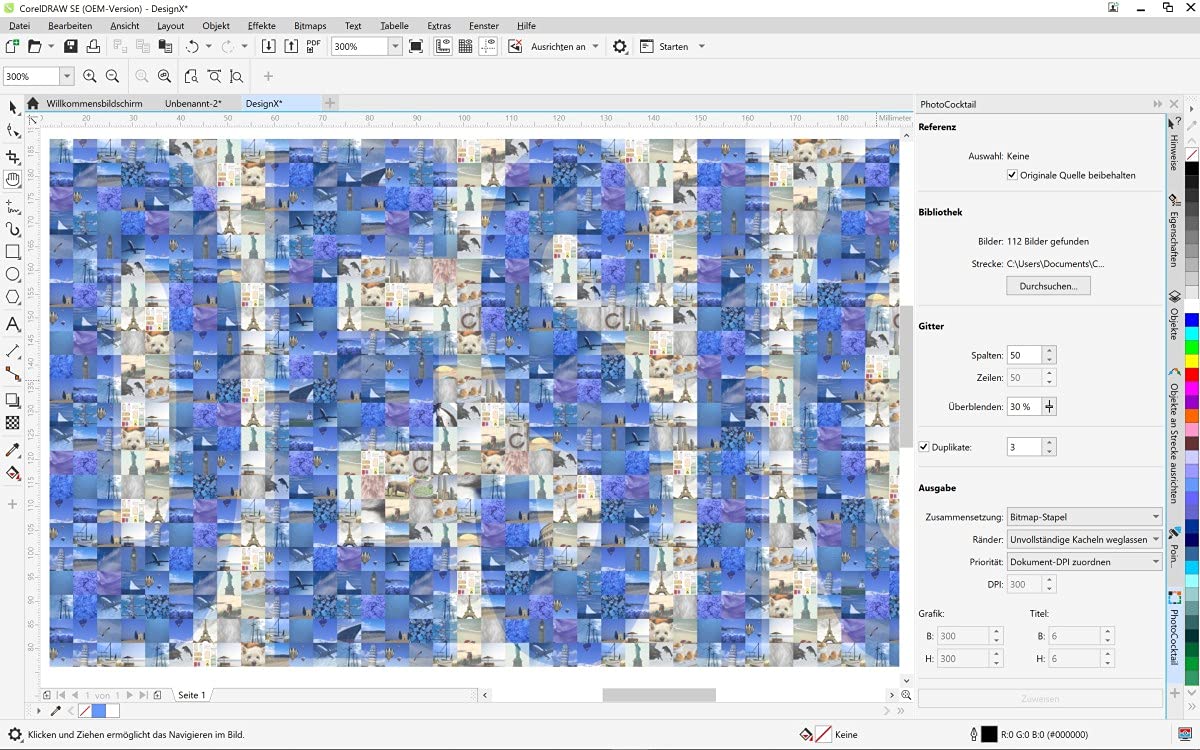Click the Save (floppy disk) icon
1200x750 pixels.
click(70, 46)
